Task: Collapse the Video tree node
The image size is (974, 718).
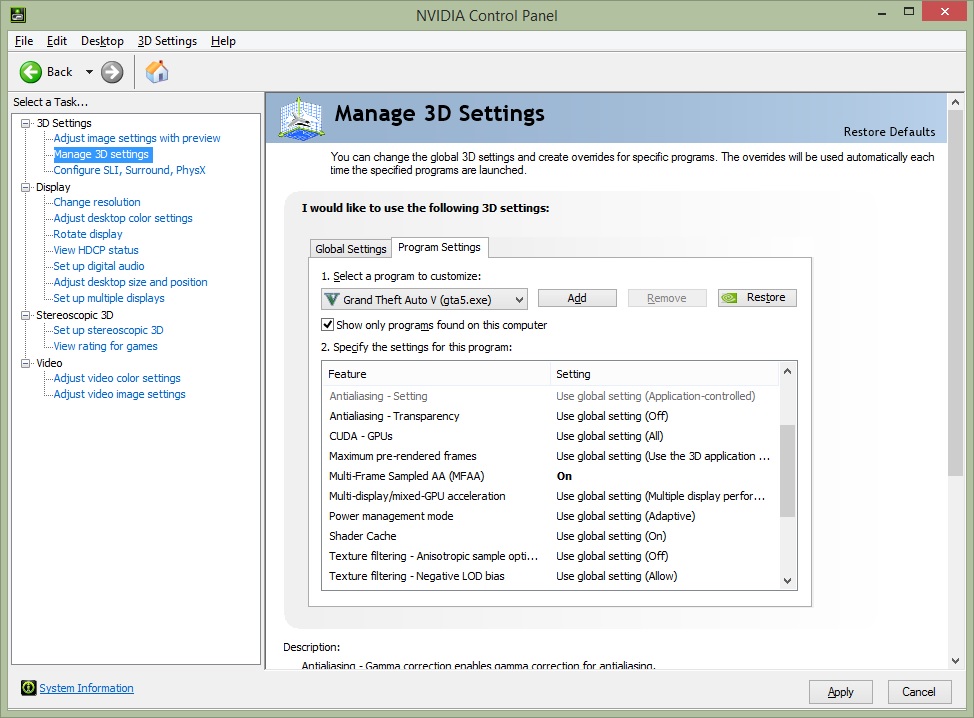Action: (25, 363)
